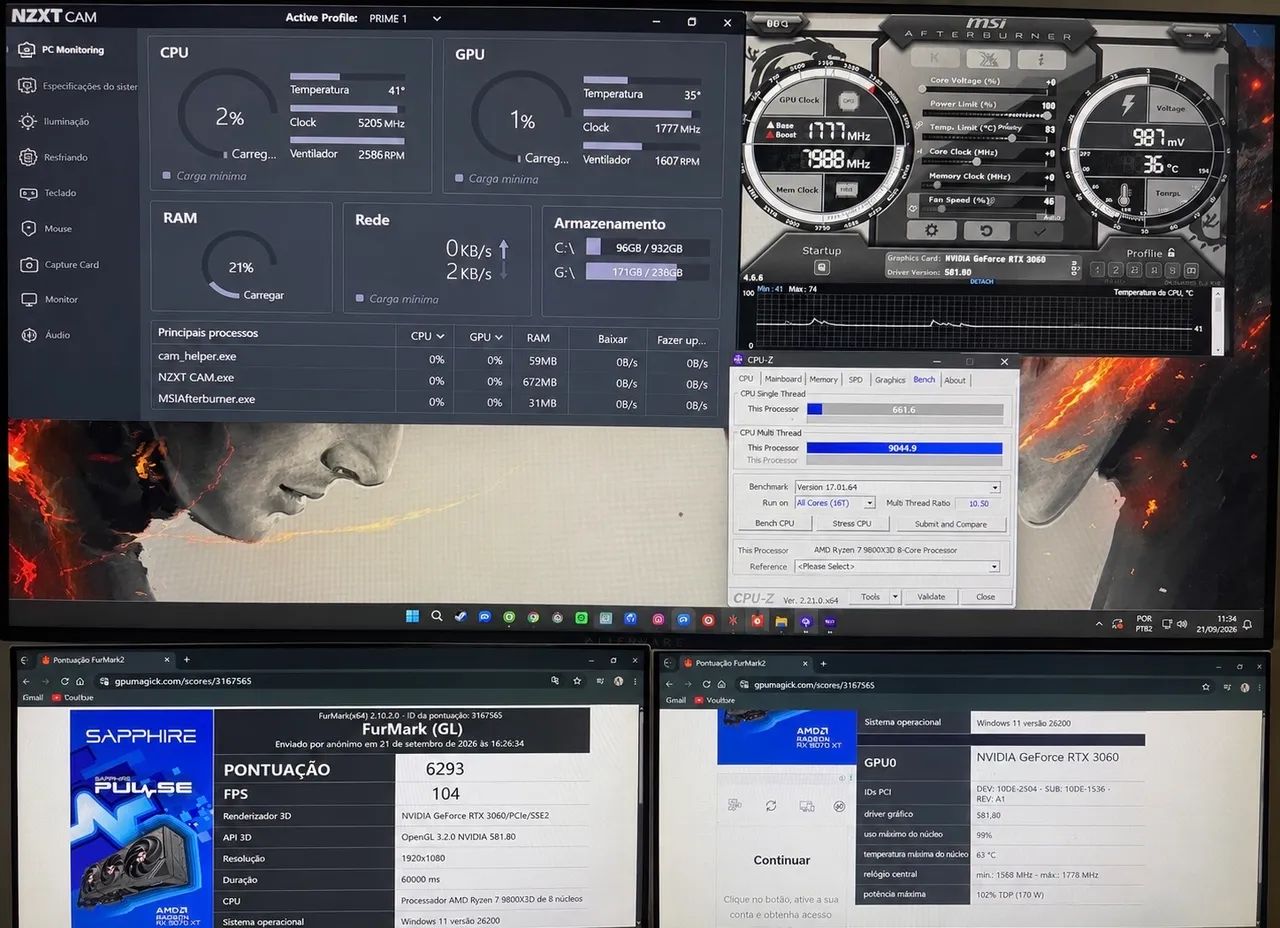Viewport: 1280px width, 928px height.
Task: Switch to the Memory tab in CPU-Z
Action: [x=823, y=379]
